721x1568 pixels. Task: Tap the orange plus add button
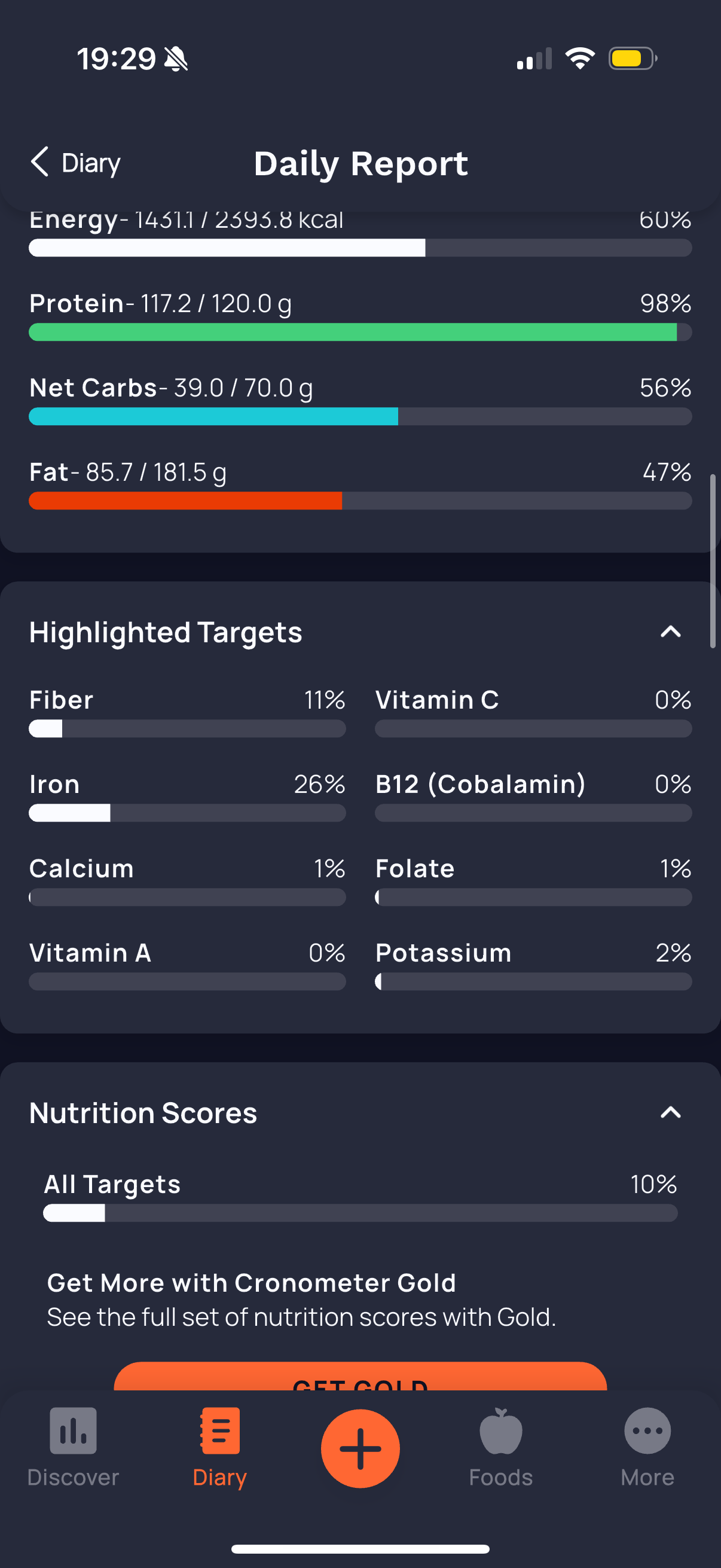tap(360, 1448)
